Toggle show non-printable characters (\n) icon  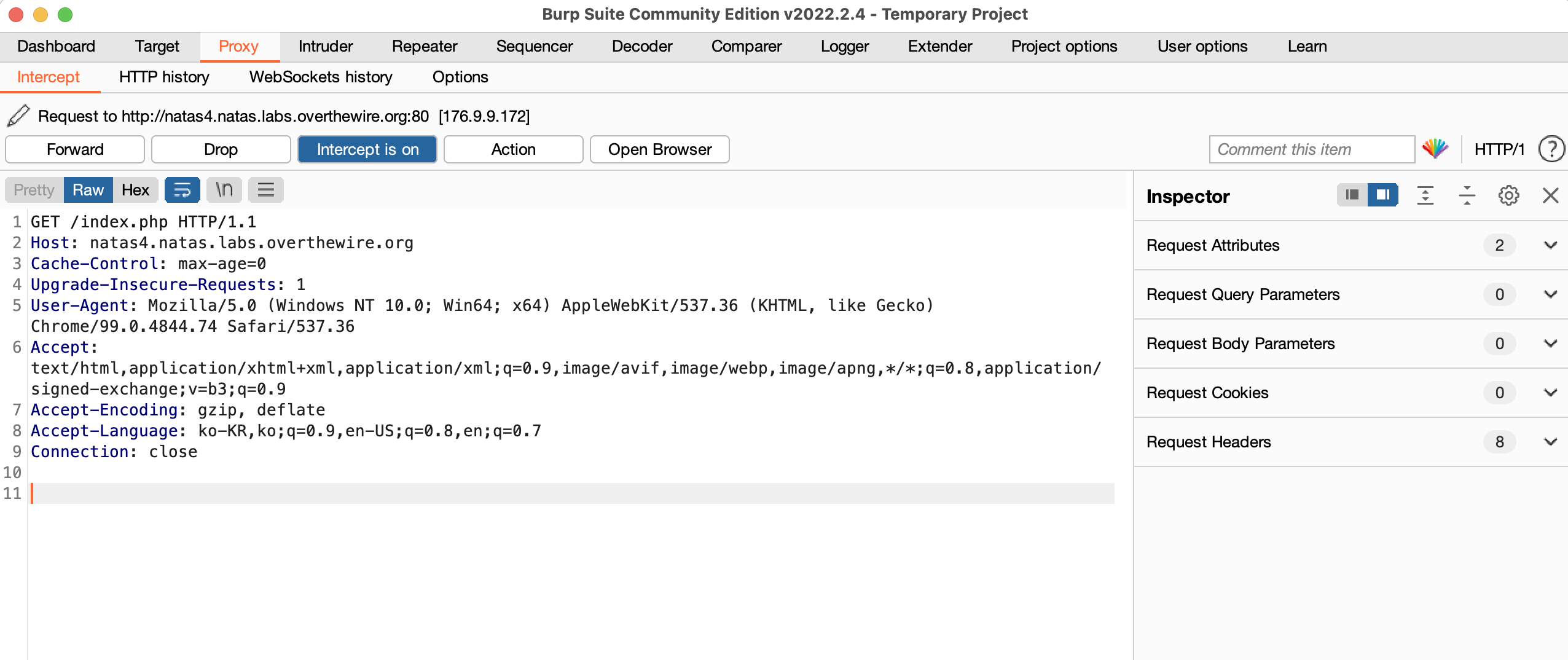point(224,190)
